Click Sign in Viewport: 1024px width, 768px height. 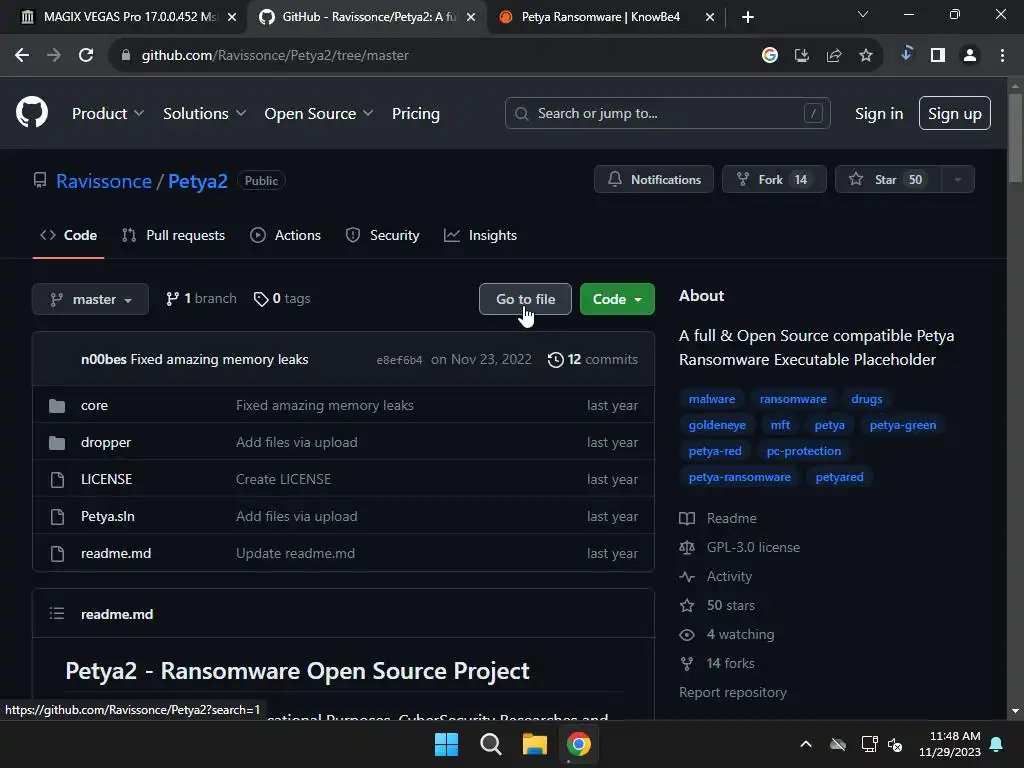point(879,114)
